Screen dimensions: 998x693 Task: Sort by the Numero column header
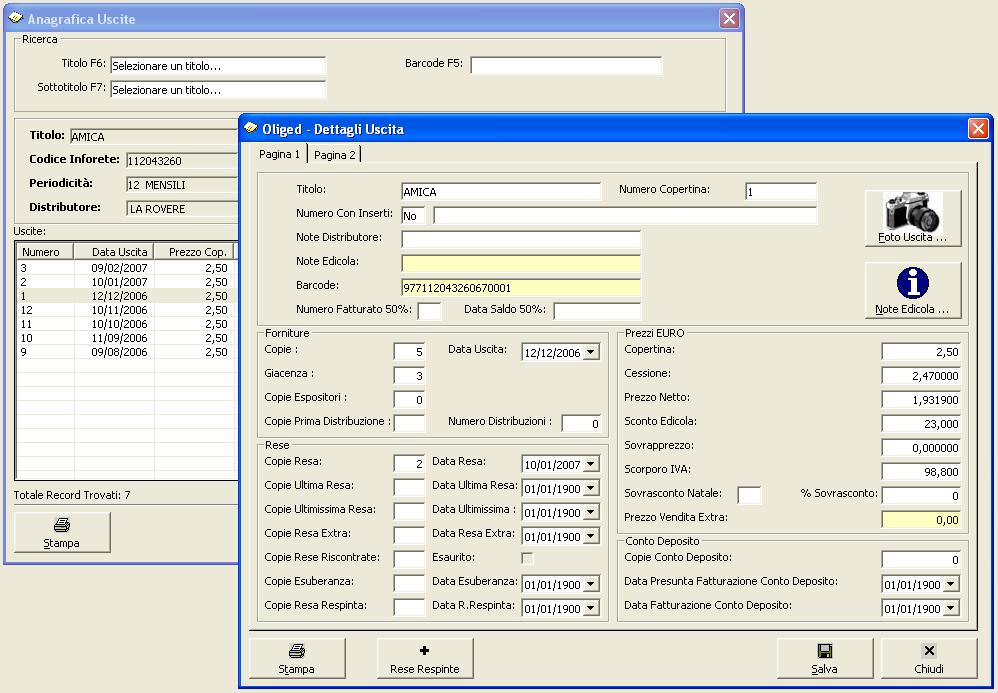tap(45, 252)
